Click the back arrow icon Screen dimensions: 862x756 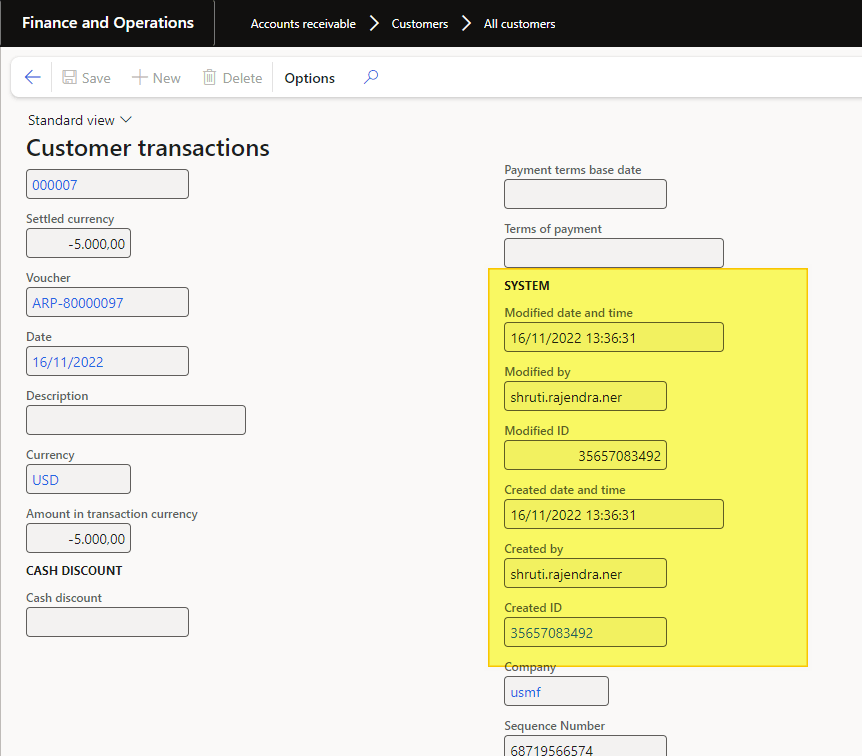[32, 78]
